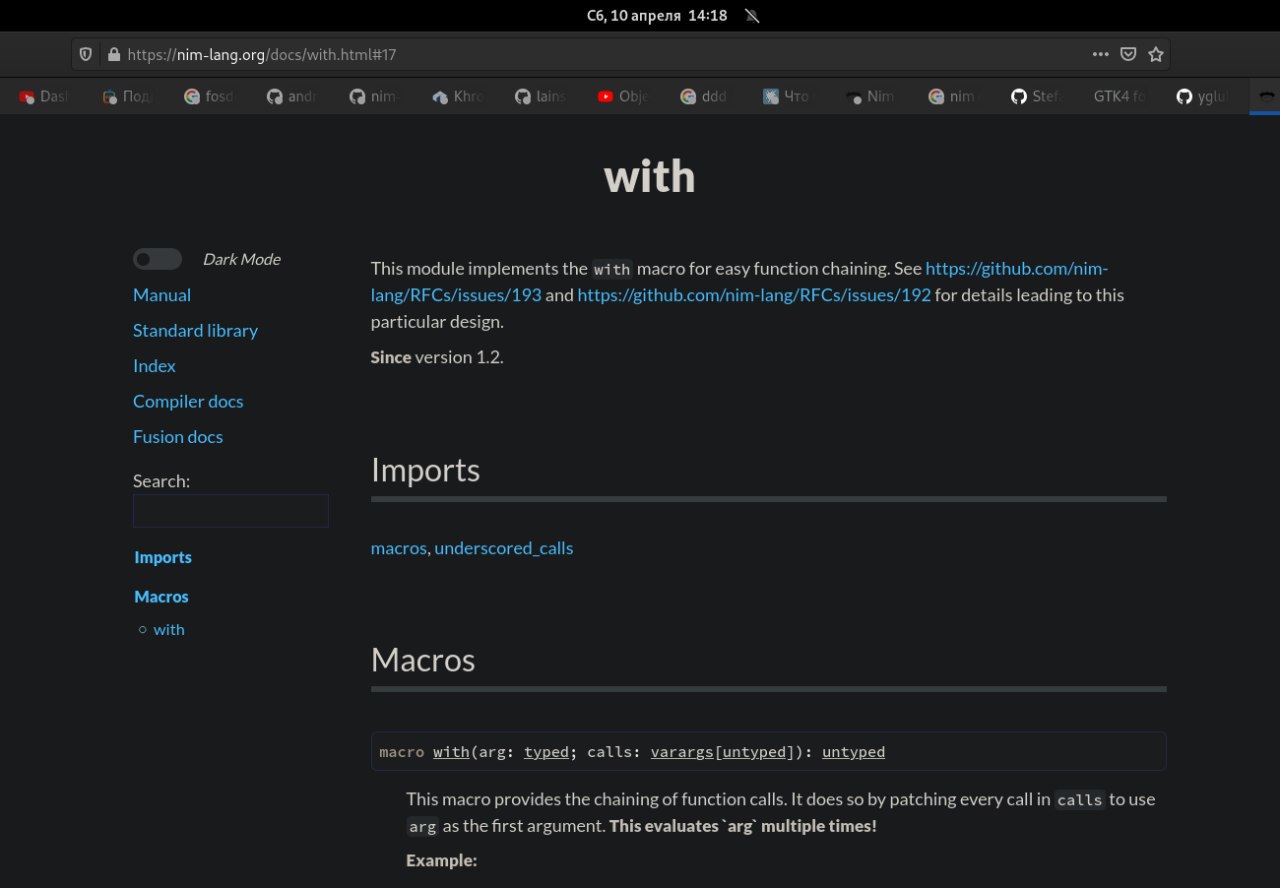The height and width of the screenshot is (888, 1280).
Task: Click the URL address bar
Action: 600,54
